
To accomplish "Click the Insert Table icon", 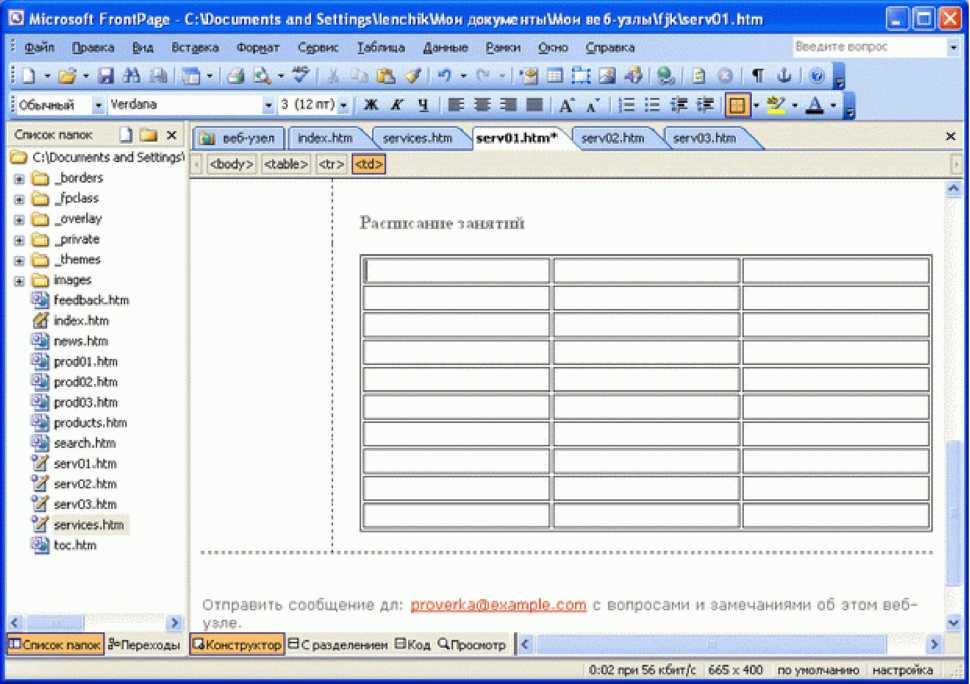I will pyautogui.click(x=554, y=76).
